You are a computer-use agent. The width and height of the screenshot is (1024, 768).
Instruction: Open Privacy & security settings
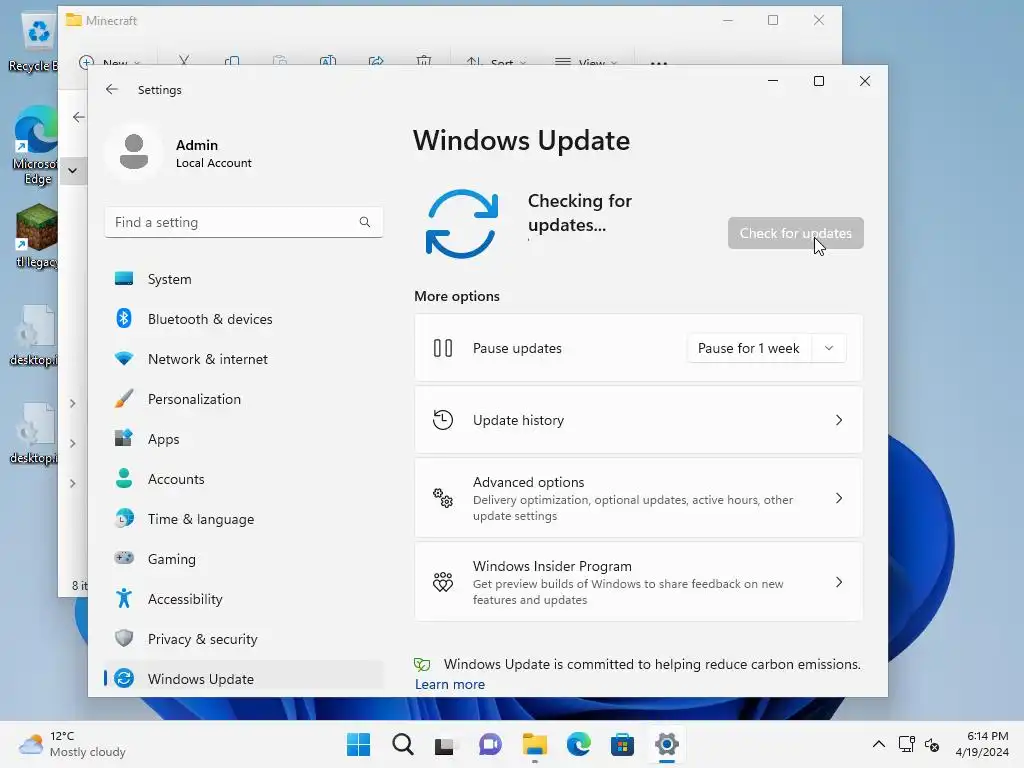point(243,639)
